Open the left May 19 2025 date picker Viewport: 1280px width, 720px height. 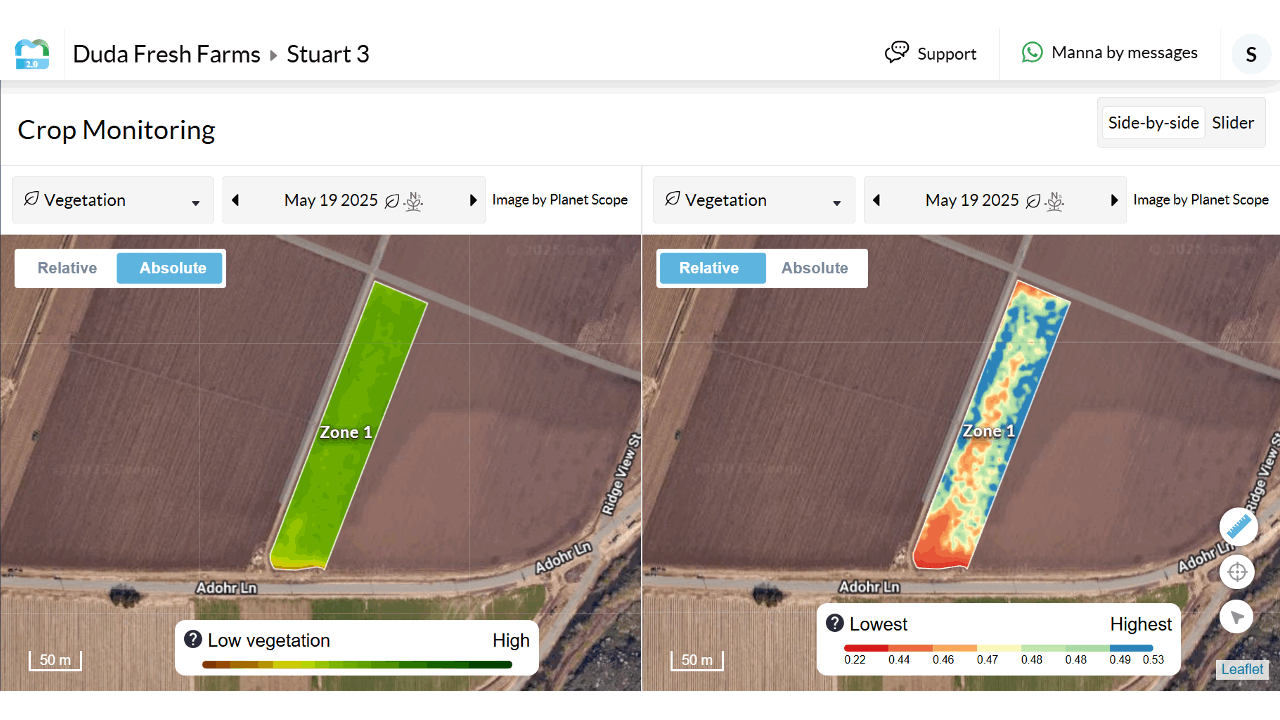coord(331,200)
